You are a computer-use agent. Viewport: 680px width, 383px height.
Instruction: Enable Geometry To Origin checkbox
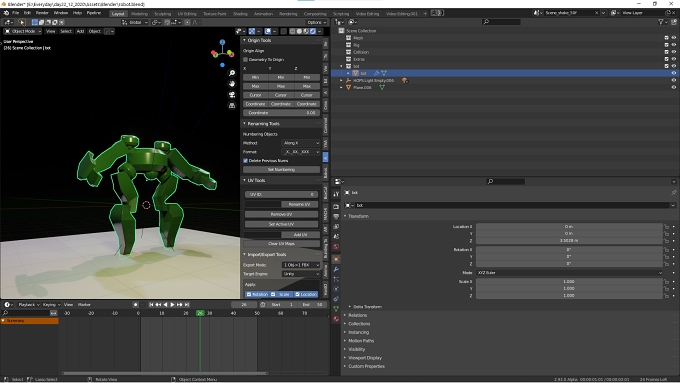click(245, 59)
